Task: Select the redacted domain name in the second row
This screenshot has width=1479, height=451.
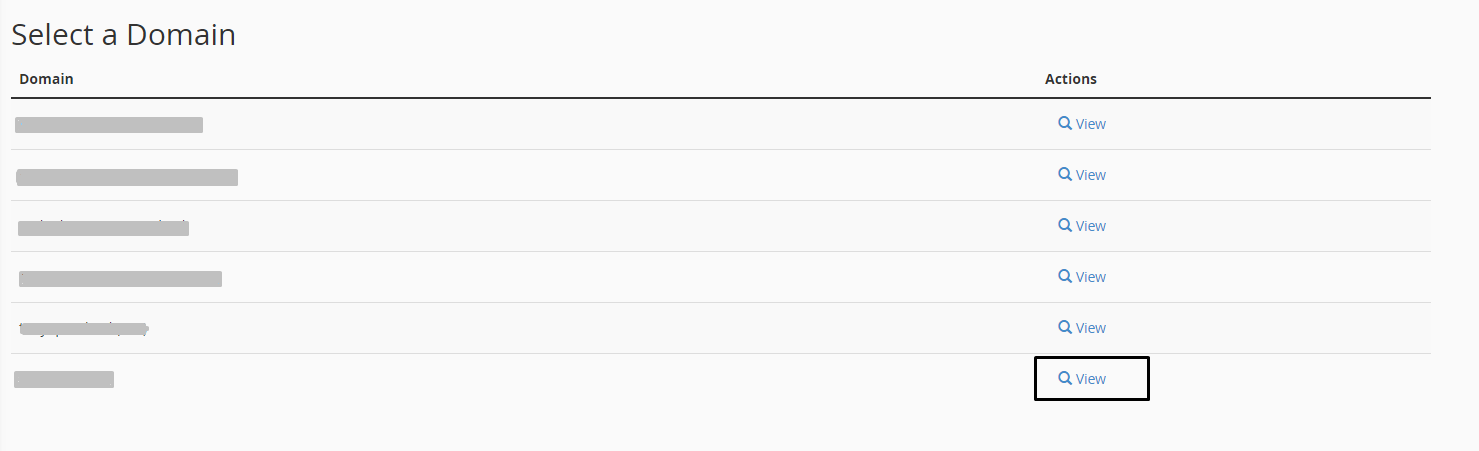Action: 127,178
